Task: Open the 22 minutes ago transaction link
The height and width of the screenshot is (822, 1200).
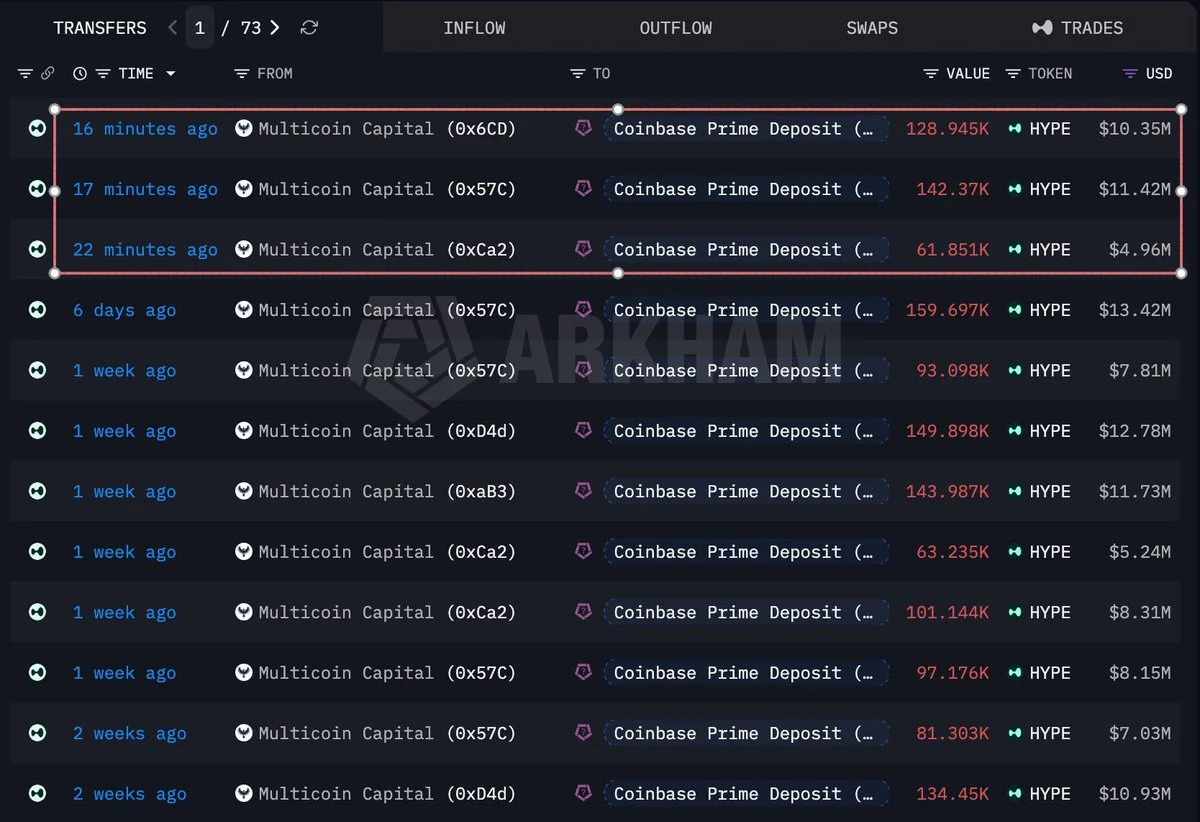Action: click(145, 250)
